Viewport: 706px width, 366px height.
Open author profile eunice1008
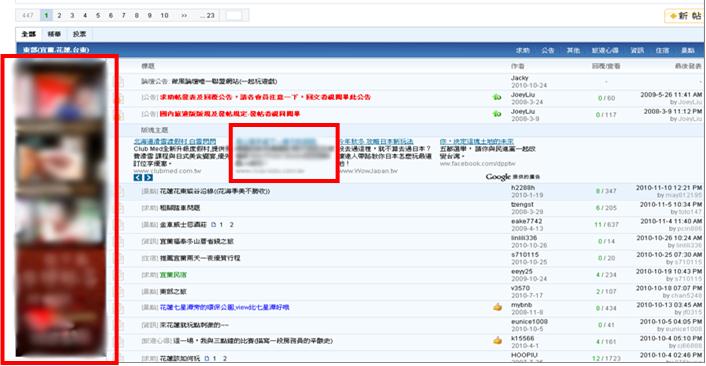tap(529, 321)
